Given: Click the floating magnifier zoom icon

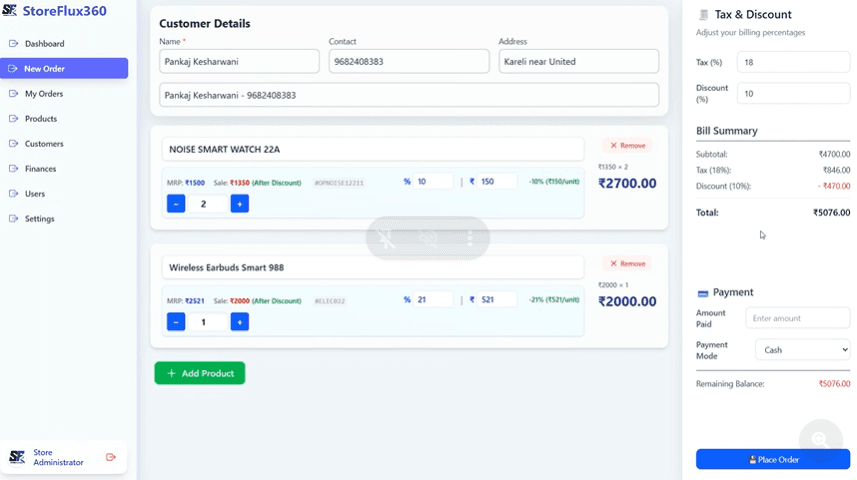Looking at the screenshot, I should (x=820, y=439).
